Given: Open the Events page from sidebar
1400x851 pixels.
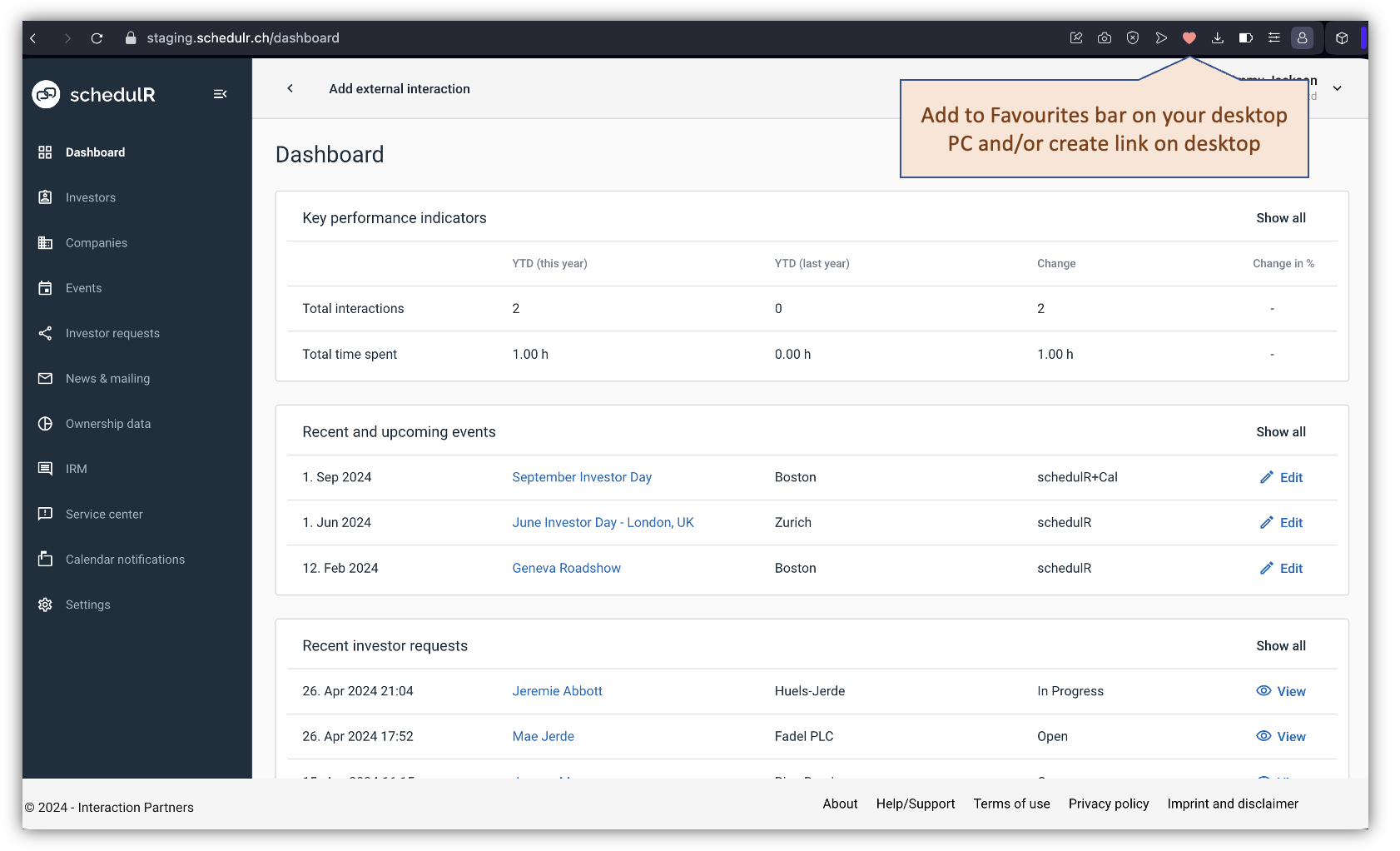Looking at the screenshot, I should (x=82, y=287).
